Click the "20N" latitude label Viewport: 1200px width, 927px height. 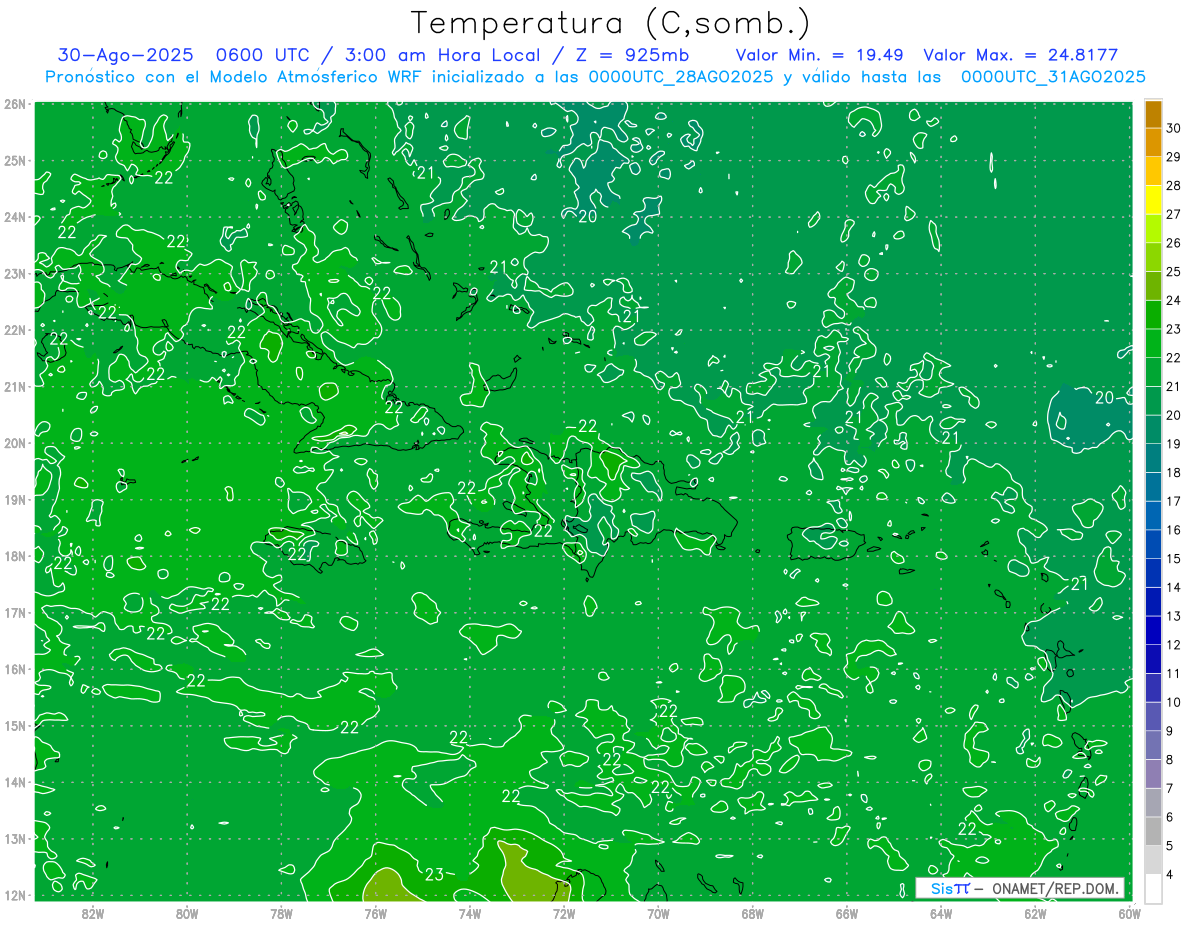(14, 443)
